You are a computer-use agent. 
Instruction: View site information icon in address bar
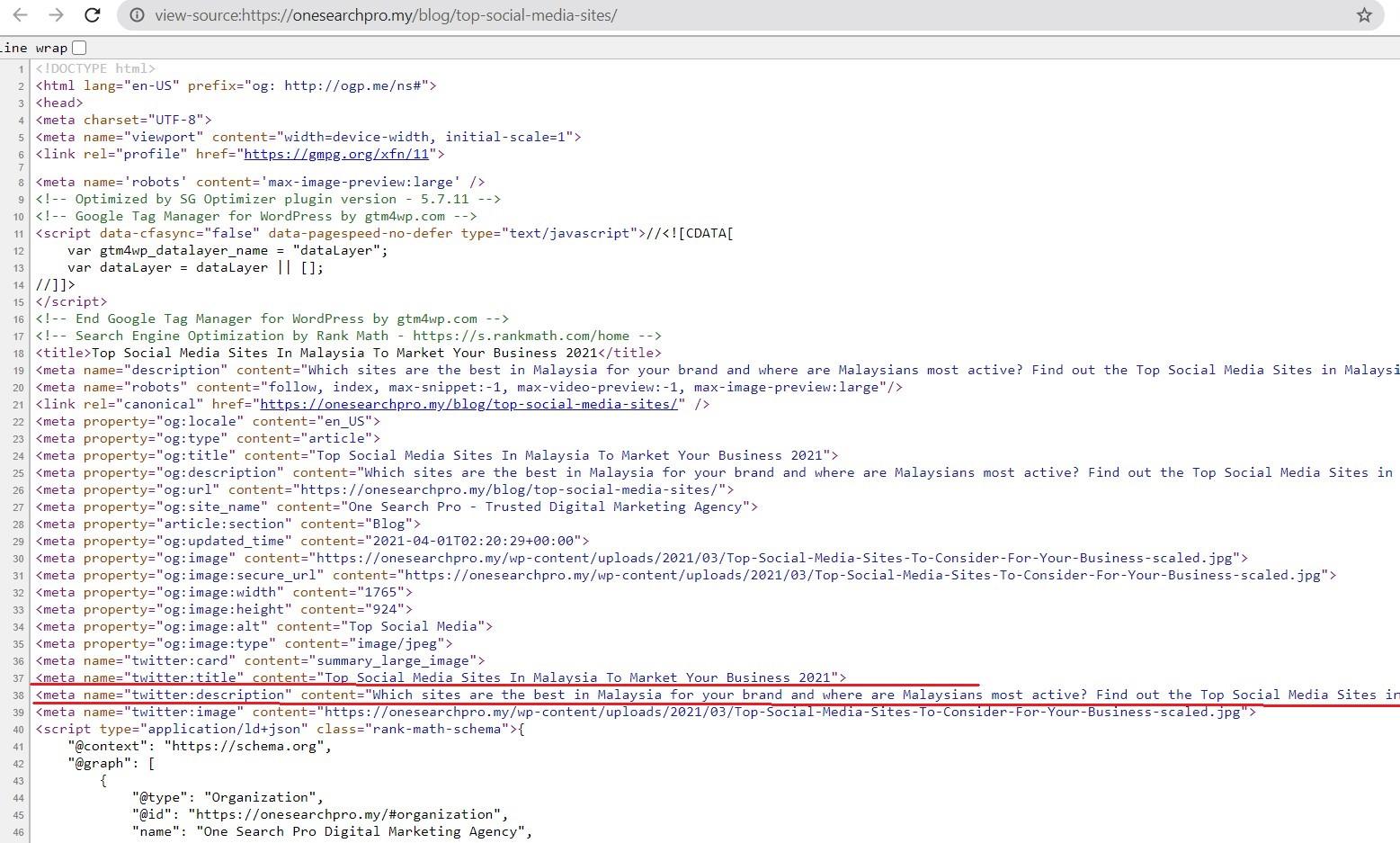click(138, 15)
